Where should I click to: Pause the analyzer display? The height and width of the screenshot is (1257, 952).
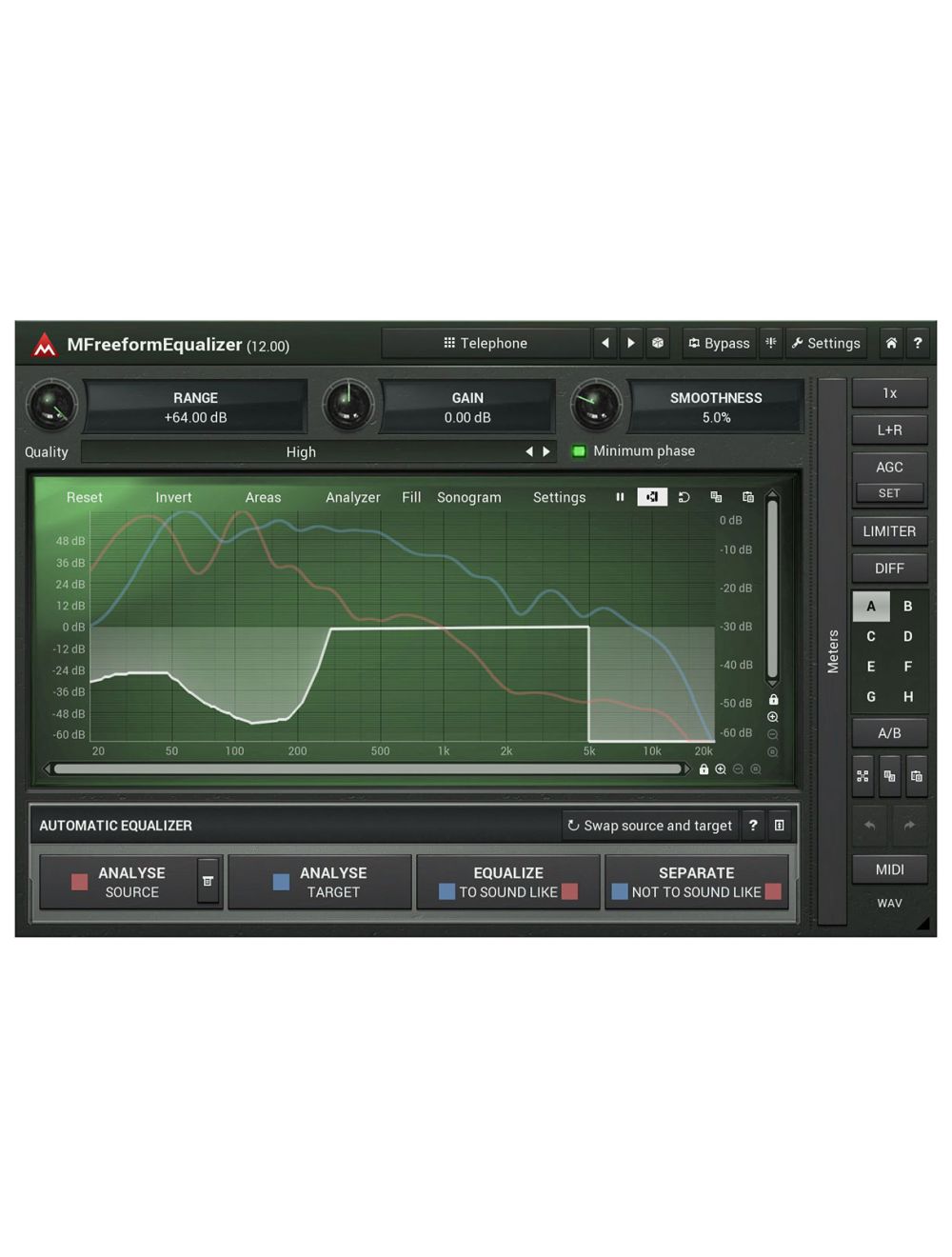tap(620, 497)
